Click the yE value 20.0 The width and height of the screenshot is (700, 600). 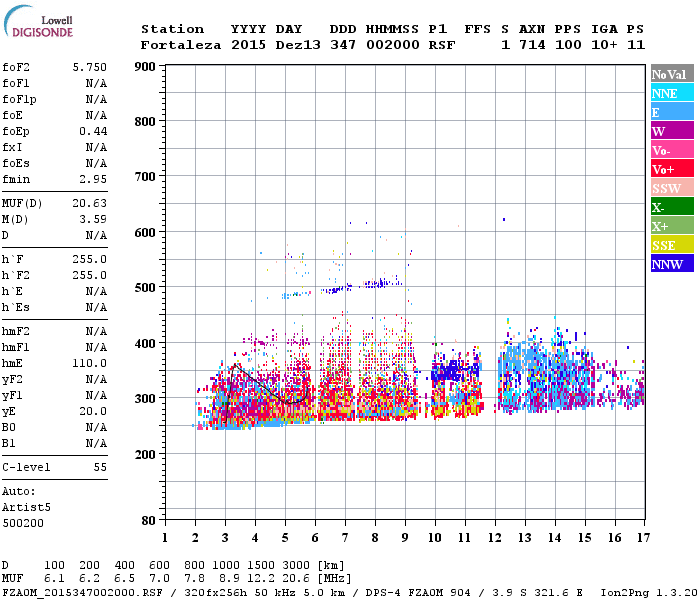coord(93,411)
